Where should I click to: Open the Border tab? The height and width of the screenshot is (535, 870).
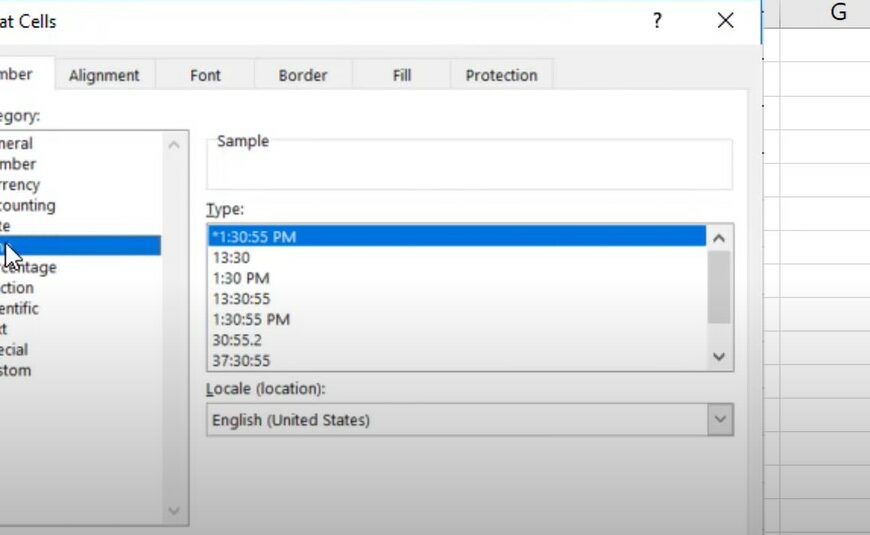[303, 75]
